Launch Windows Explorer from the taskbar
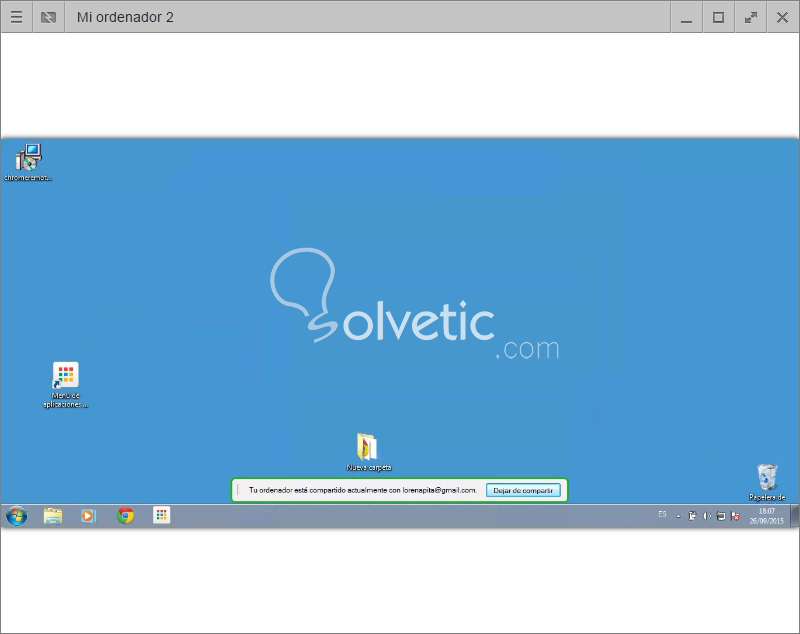Image resolution: width=800 pixels, height=634 pixels. 53,516
